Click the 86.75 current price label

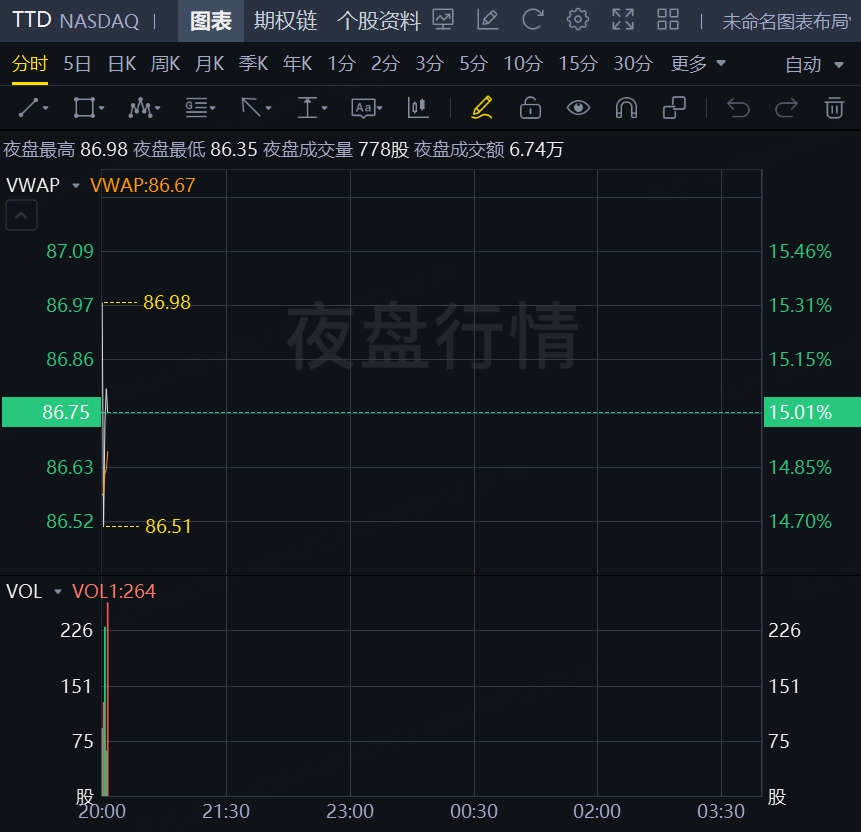coord(48,412)
